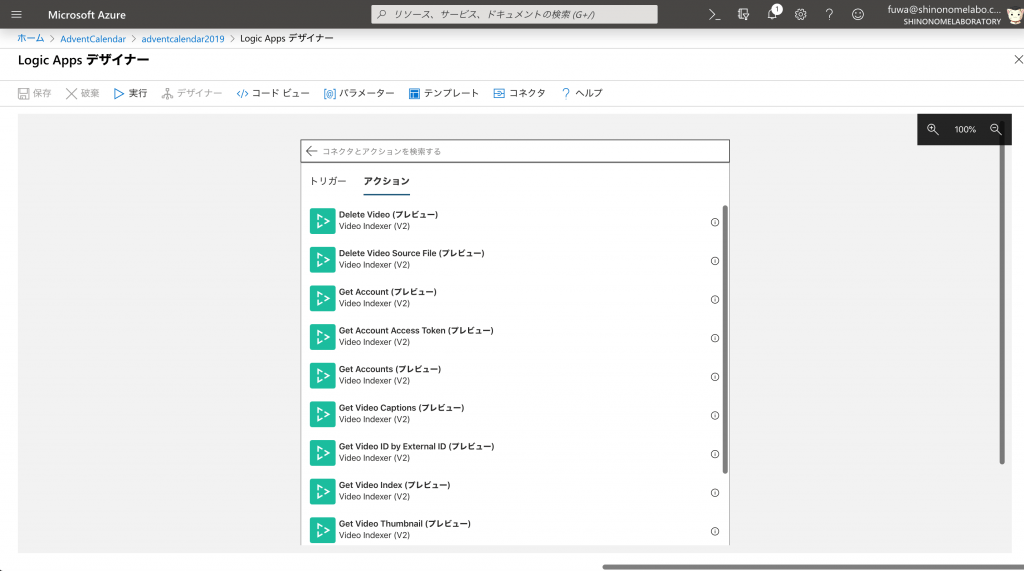Click the action list scrollbar
Viewport: 1024px width, 571px height.
pyautogui.click(x=725, y=340)
